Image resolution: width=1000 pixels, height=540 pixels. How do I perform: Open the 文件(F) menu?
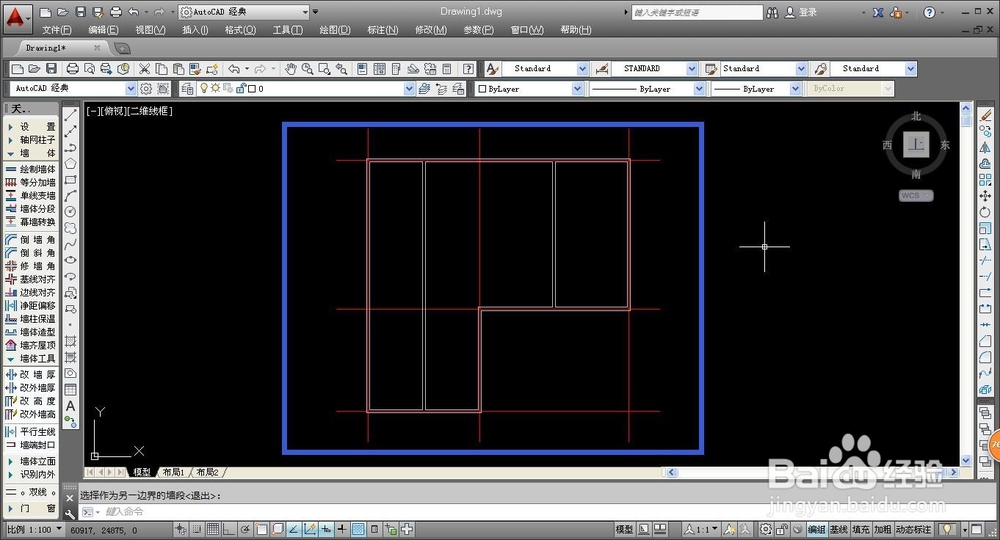(57, 30)
